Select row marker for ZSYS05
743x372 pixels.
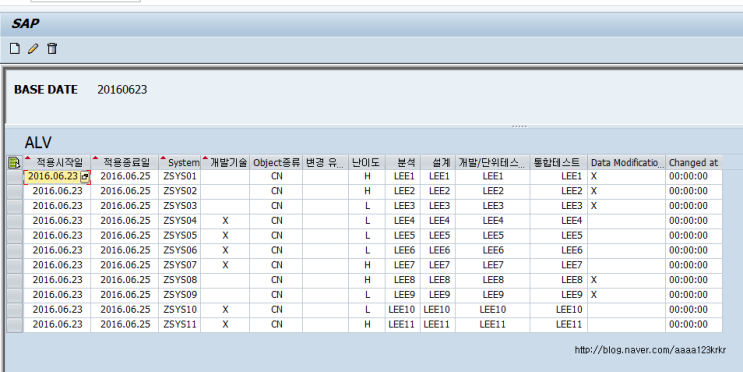coord(15,236)
